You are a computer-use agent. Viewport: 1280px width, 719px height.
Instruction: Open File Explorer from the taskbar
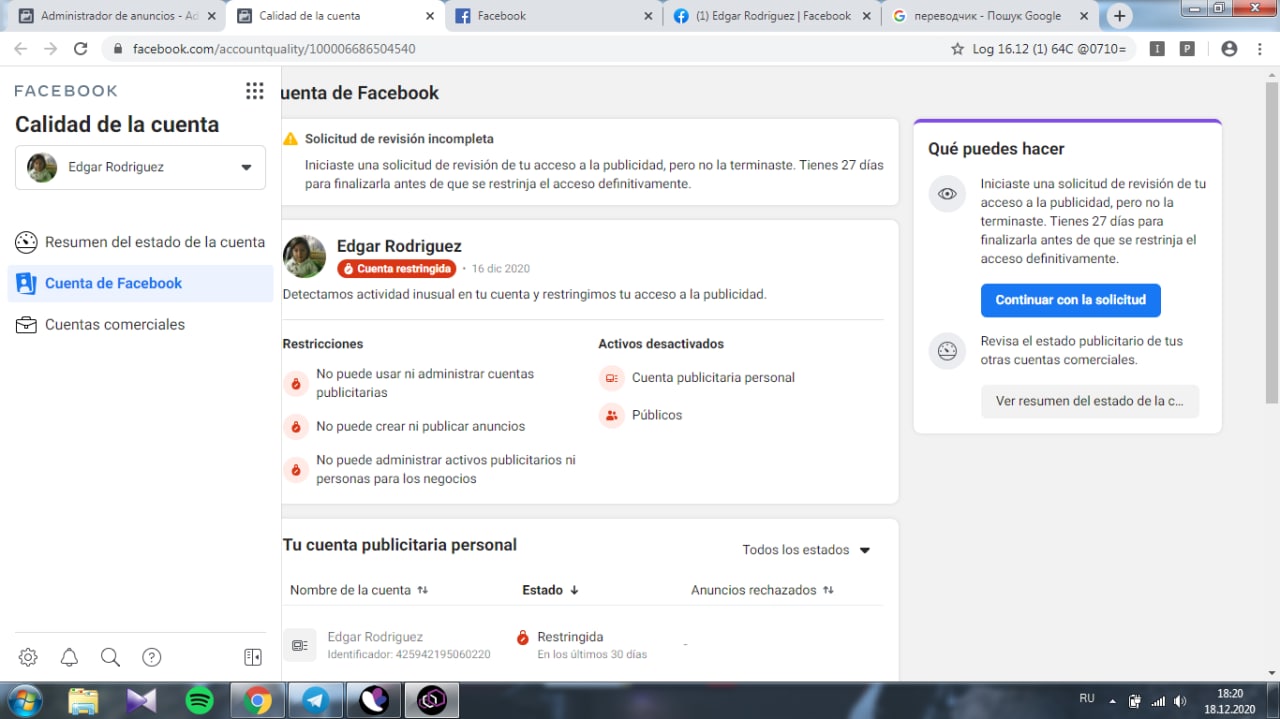click(83, 701)
